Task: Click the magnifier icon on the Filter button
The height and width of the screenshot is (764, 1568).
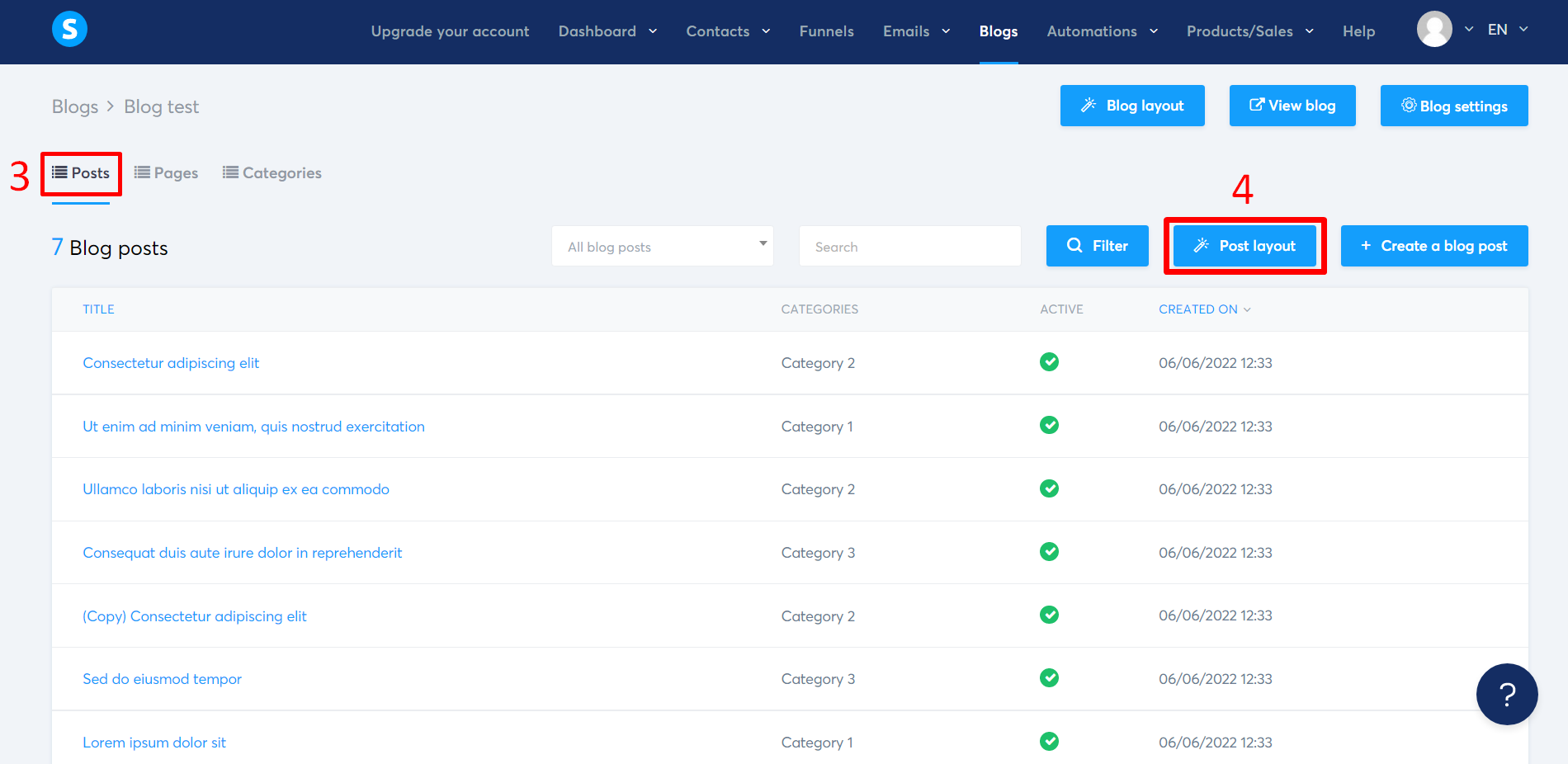Action: (1074, 245)
